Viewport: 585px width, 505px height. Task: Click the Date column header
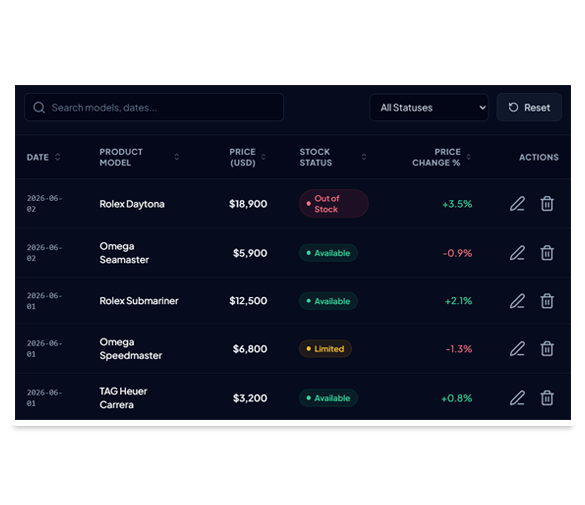point(38,157)
